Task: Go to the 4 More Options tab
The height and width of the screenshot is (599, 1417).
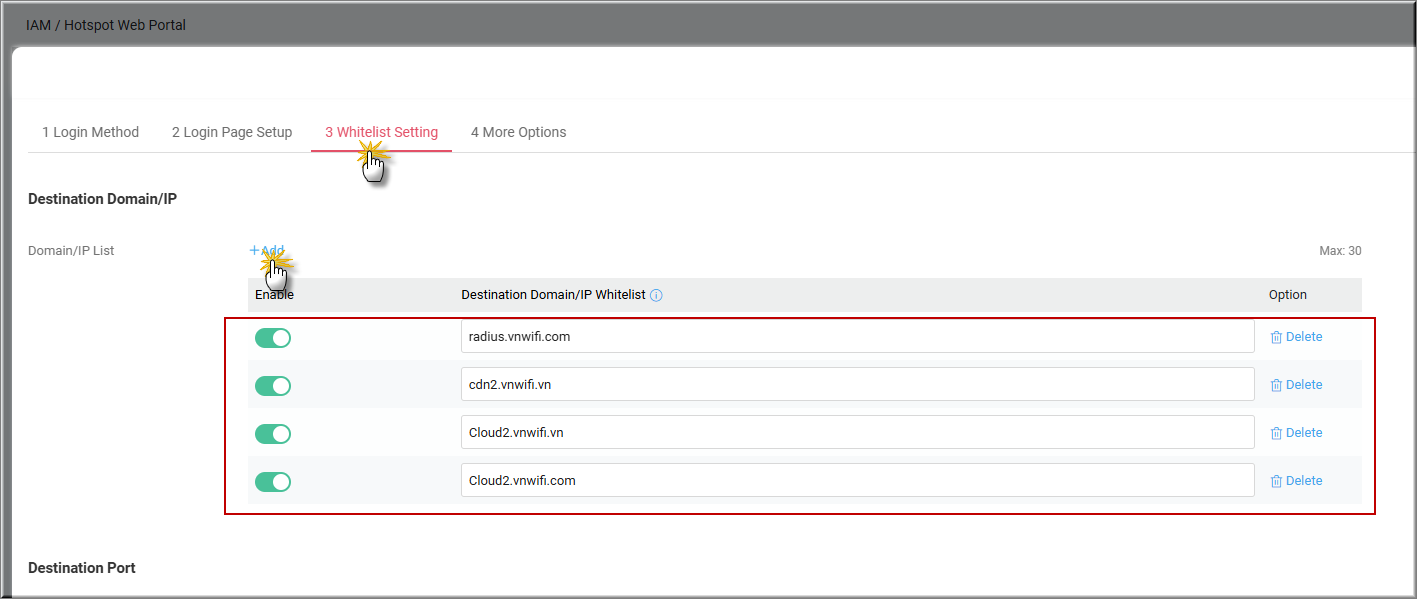Action: click(x=518, y=132)
